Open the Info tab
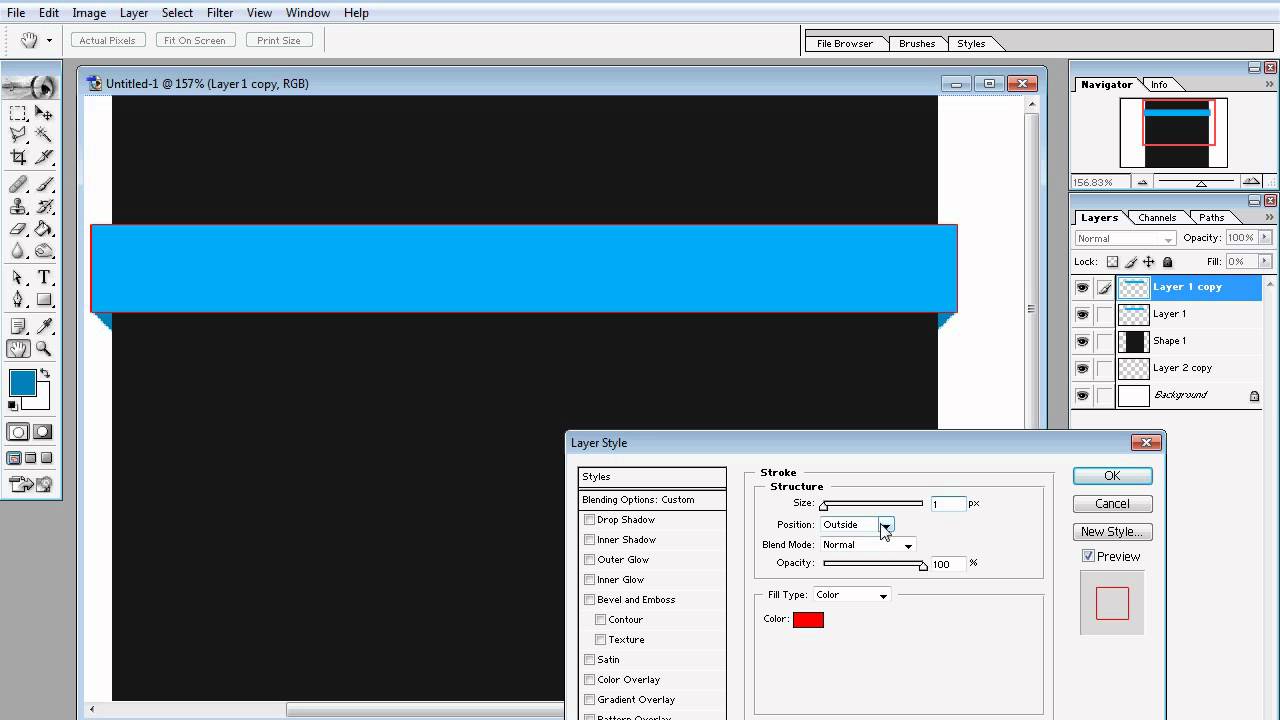This screenshot has height=720, width=1280. pos(1159,85)
